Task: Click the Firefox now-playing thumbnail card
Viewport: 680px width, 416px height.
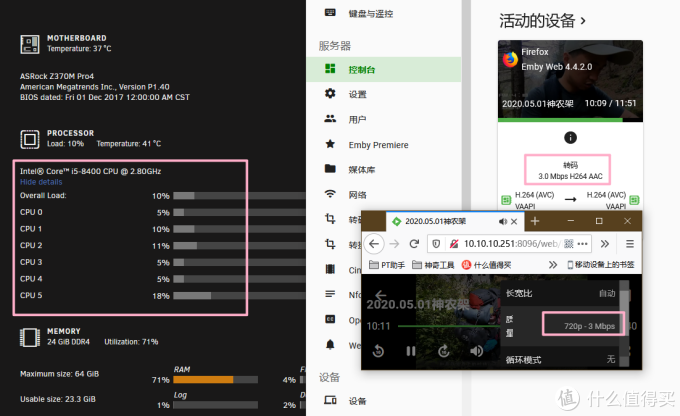Action: (x=570, y=81)
